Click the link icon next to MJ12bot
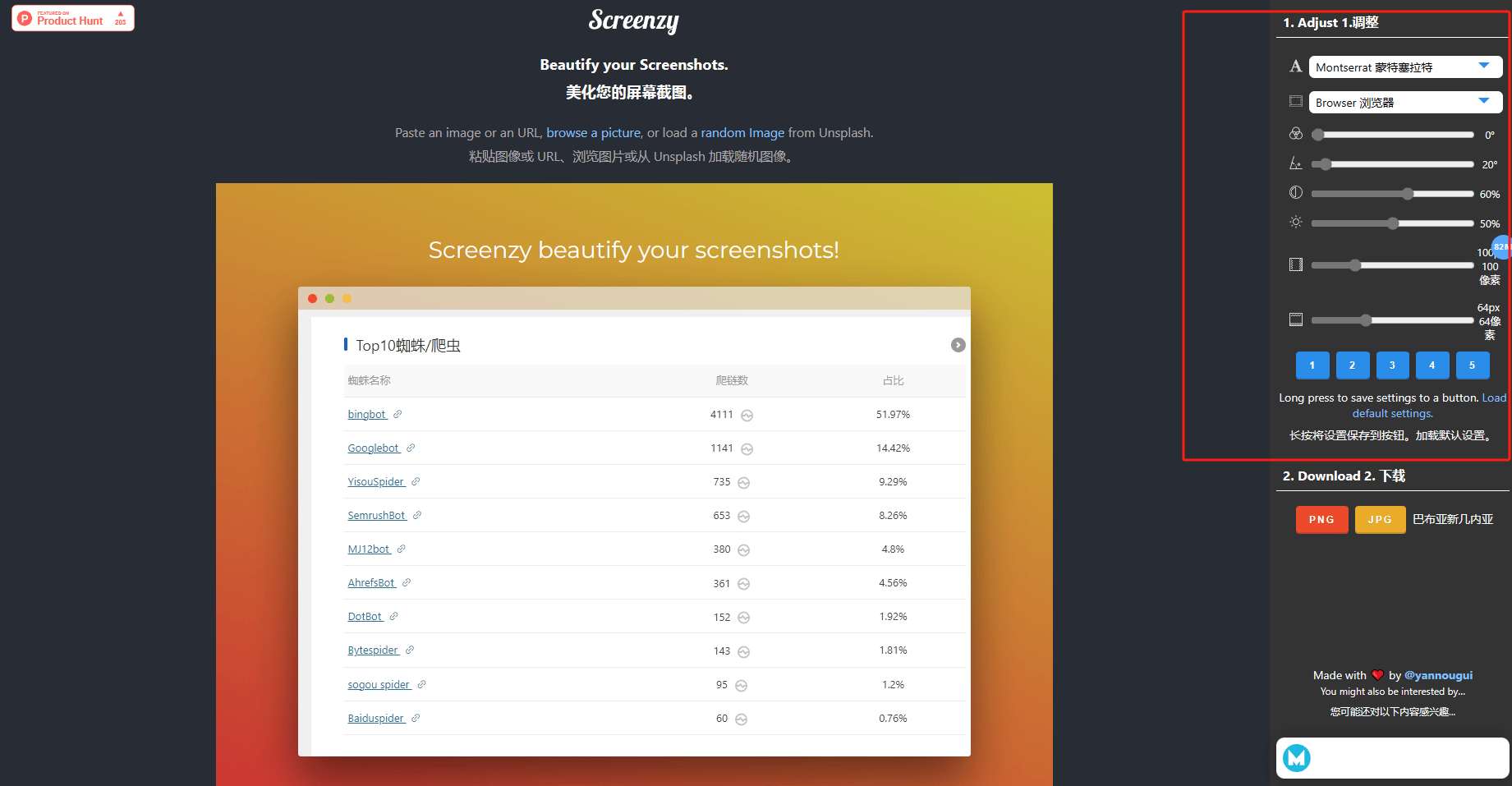Image resolution: width=1512 pixels, height=786 pixels. tap(401, 549)
